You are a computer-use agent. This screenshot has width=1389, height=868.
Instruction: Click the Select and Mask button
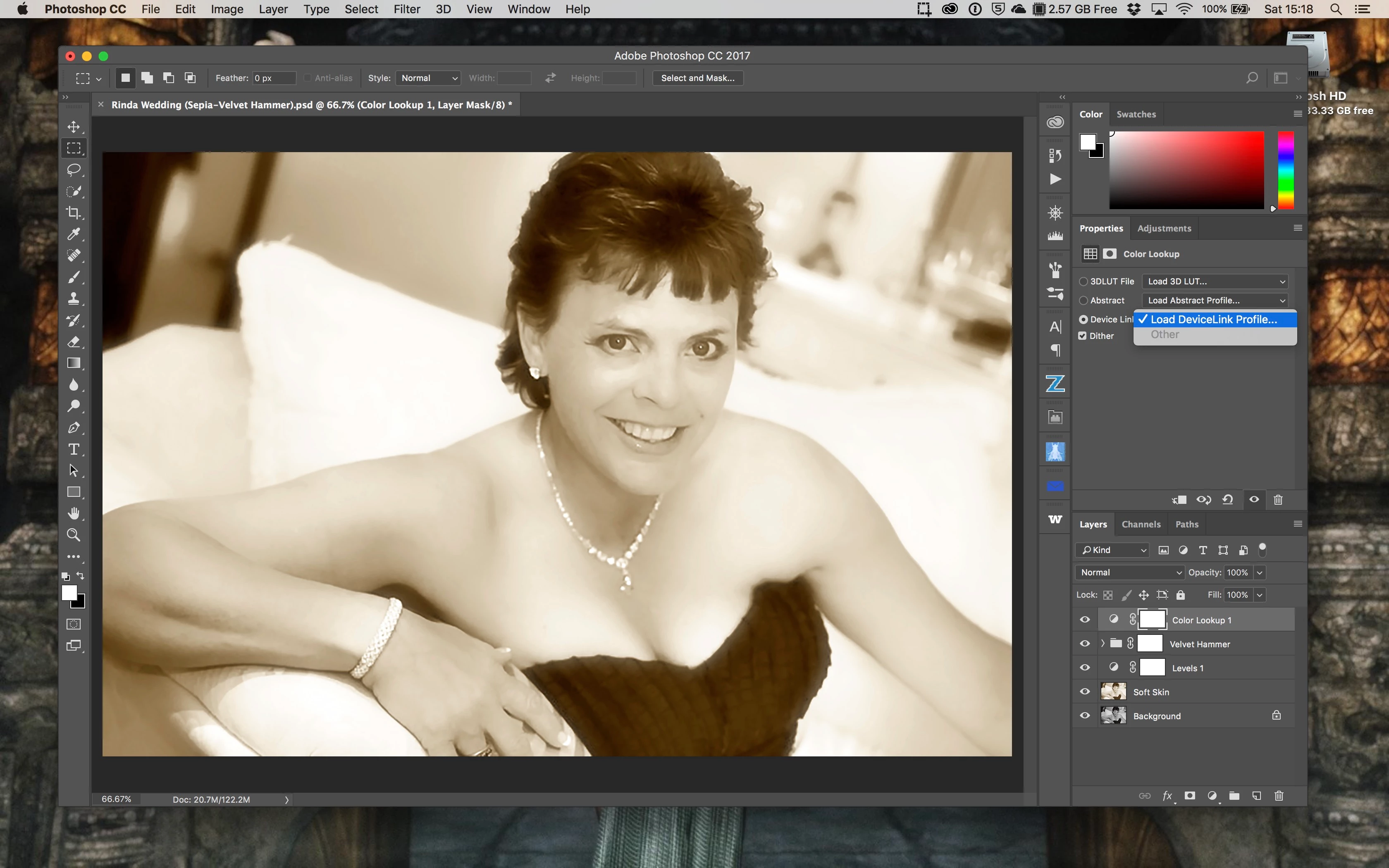[x=697, y=78]
